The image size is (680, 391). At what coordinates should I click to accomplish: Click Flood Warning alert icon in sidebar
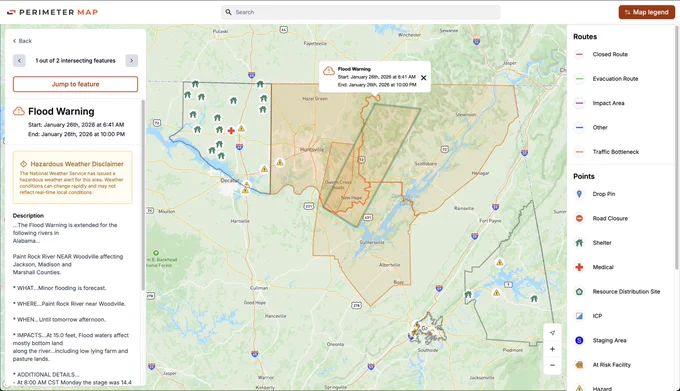(x=19, y=111)
